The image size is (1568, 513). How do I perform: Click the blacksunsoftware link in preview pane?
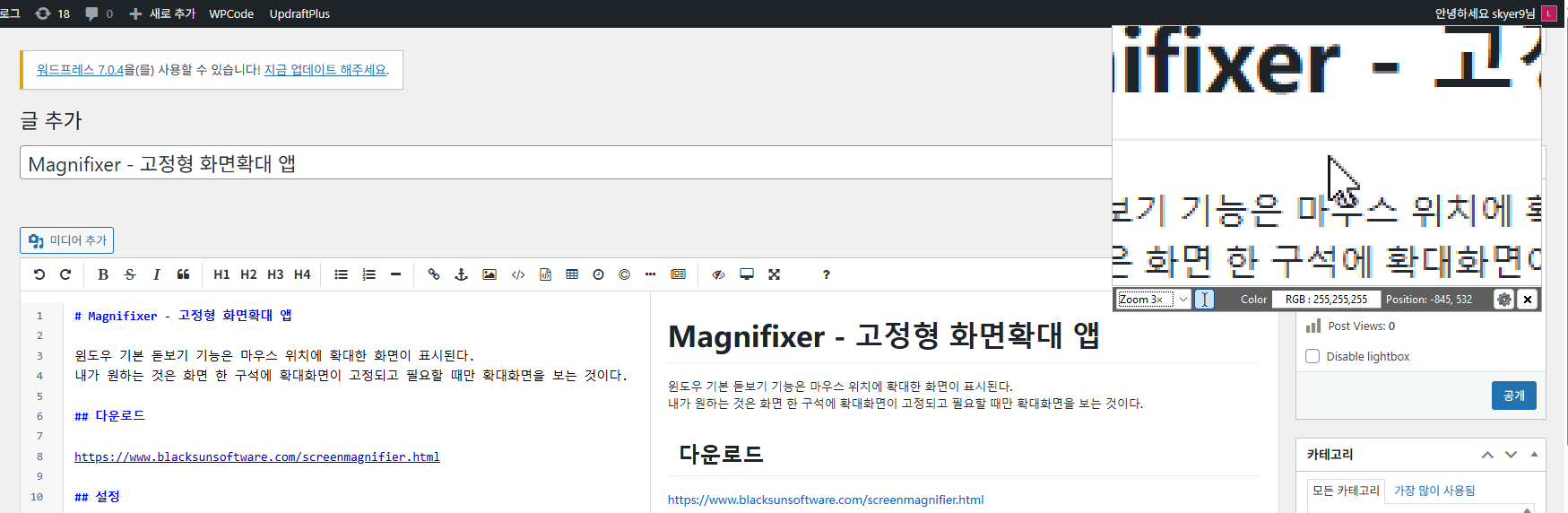click(x=826, y=500)
